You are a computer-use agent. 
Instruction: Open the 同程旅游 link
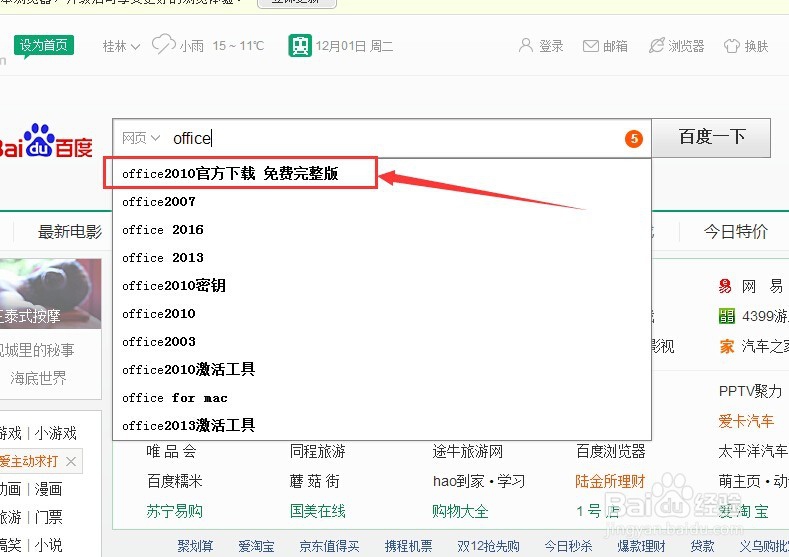318,451
